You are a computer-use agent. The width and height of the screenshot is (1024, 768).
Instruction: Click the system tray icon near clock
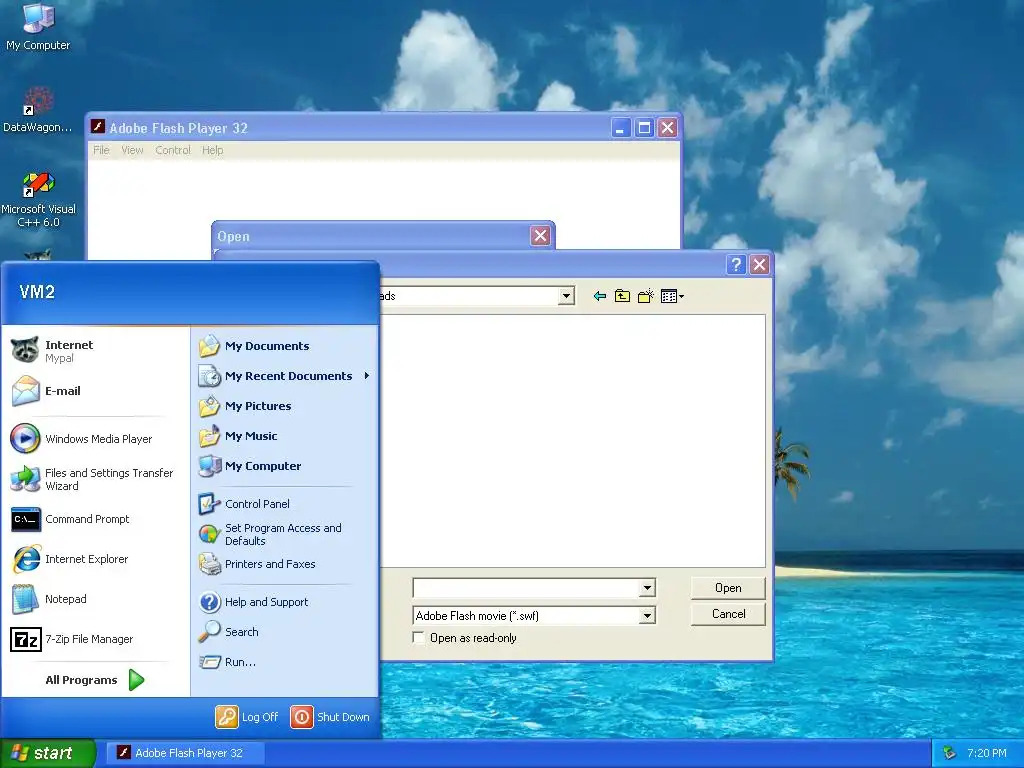[x=949, y=753]
